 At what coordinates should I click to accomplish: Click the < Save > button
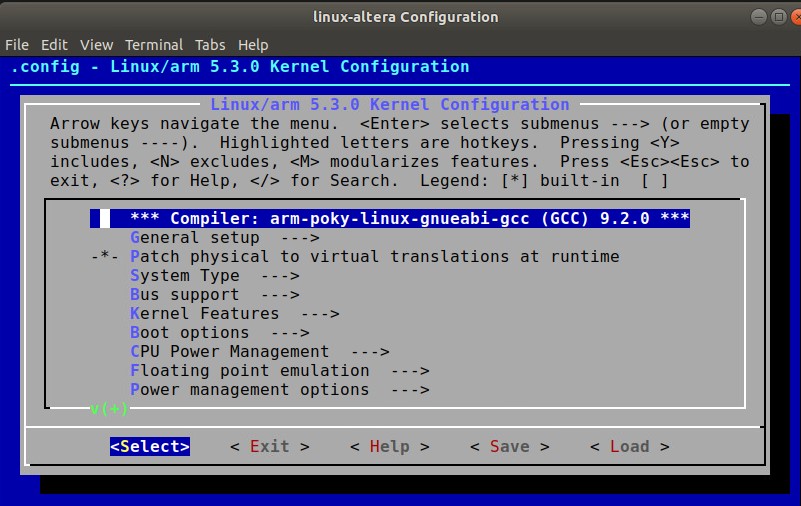click(510, 446)
